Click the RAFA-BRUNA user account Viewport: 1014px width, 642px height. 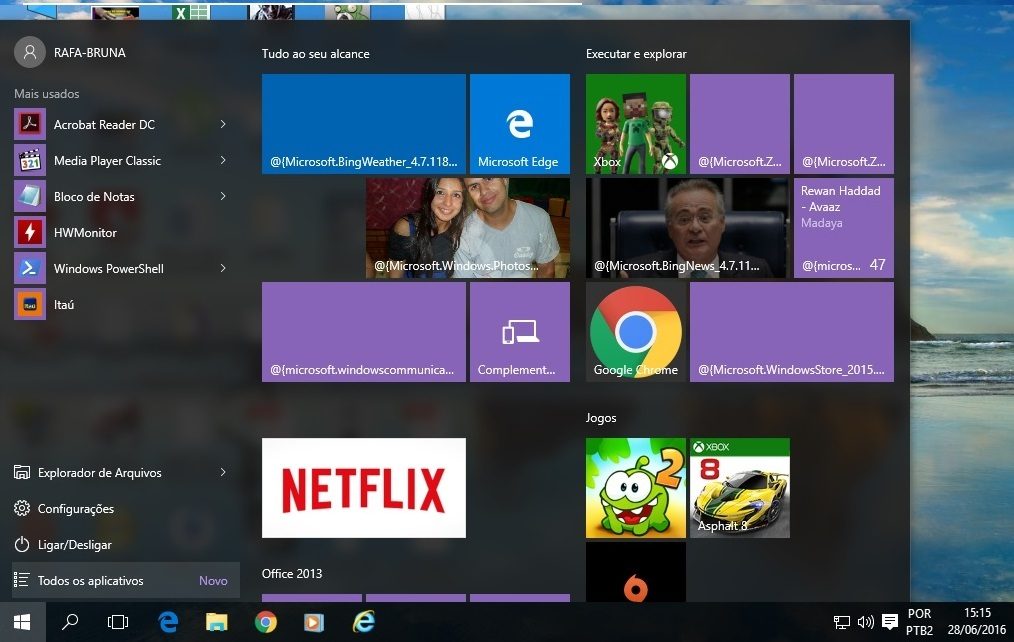click(x=70, y=52)
